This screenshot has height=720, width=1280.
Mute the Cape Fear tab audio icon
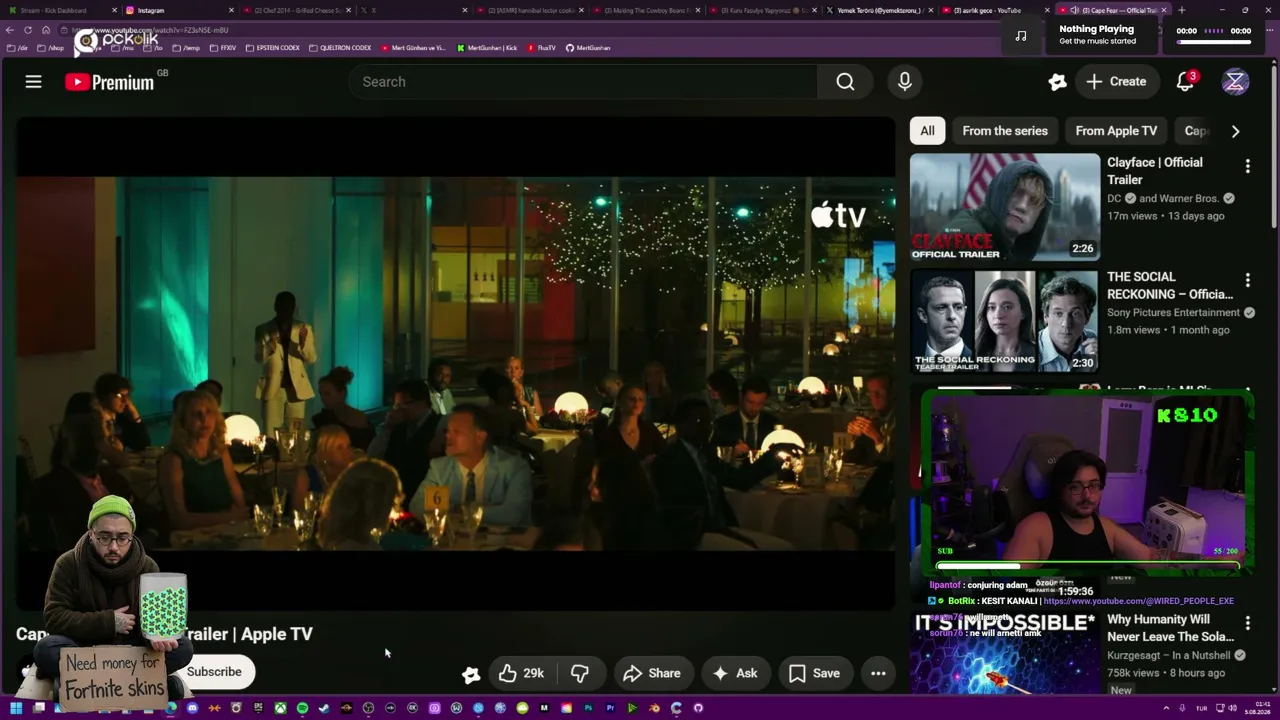(1074, 10)
